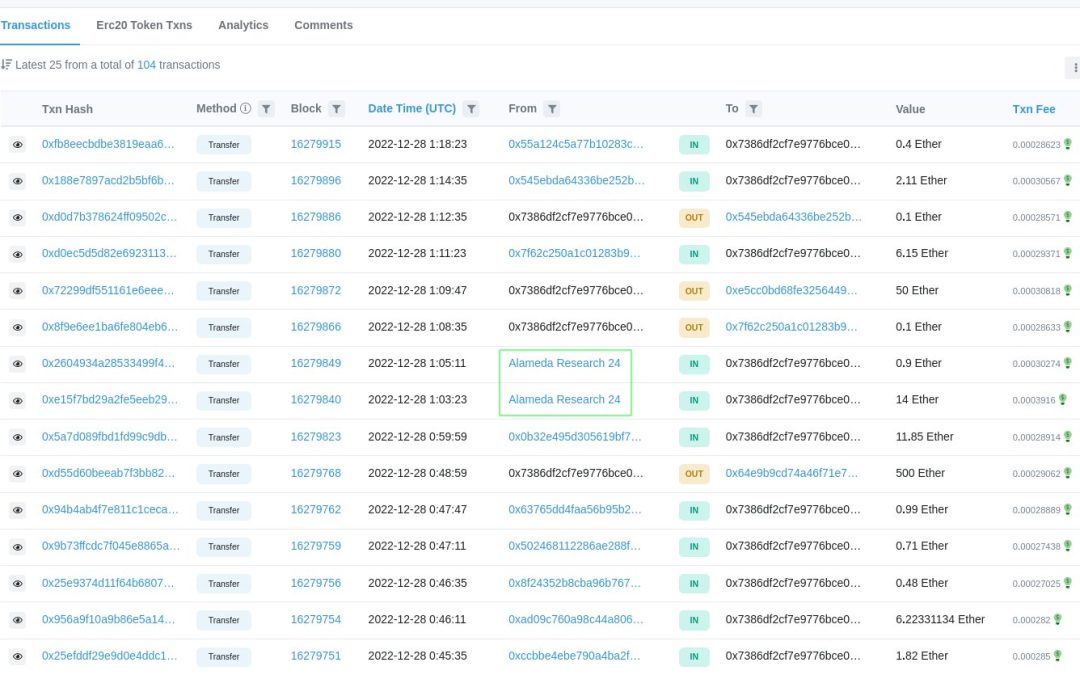
Task: Select the 500 Ether value cell
Action: 920,473
